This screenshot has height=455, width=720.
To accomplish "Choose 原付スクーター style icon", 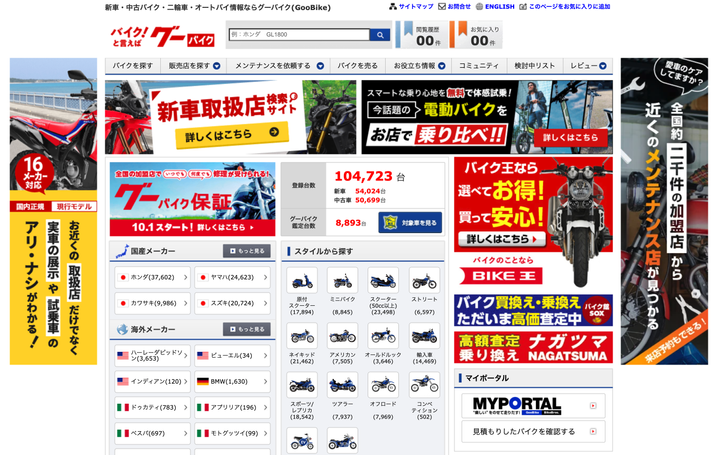I will pos(302,281).
